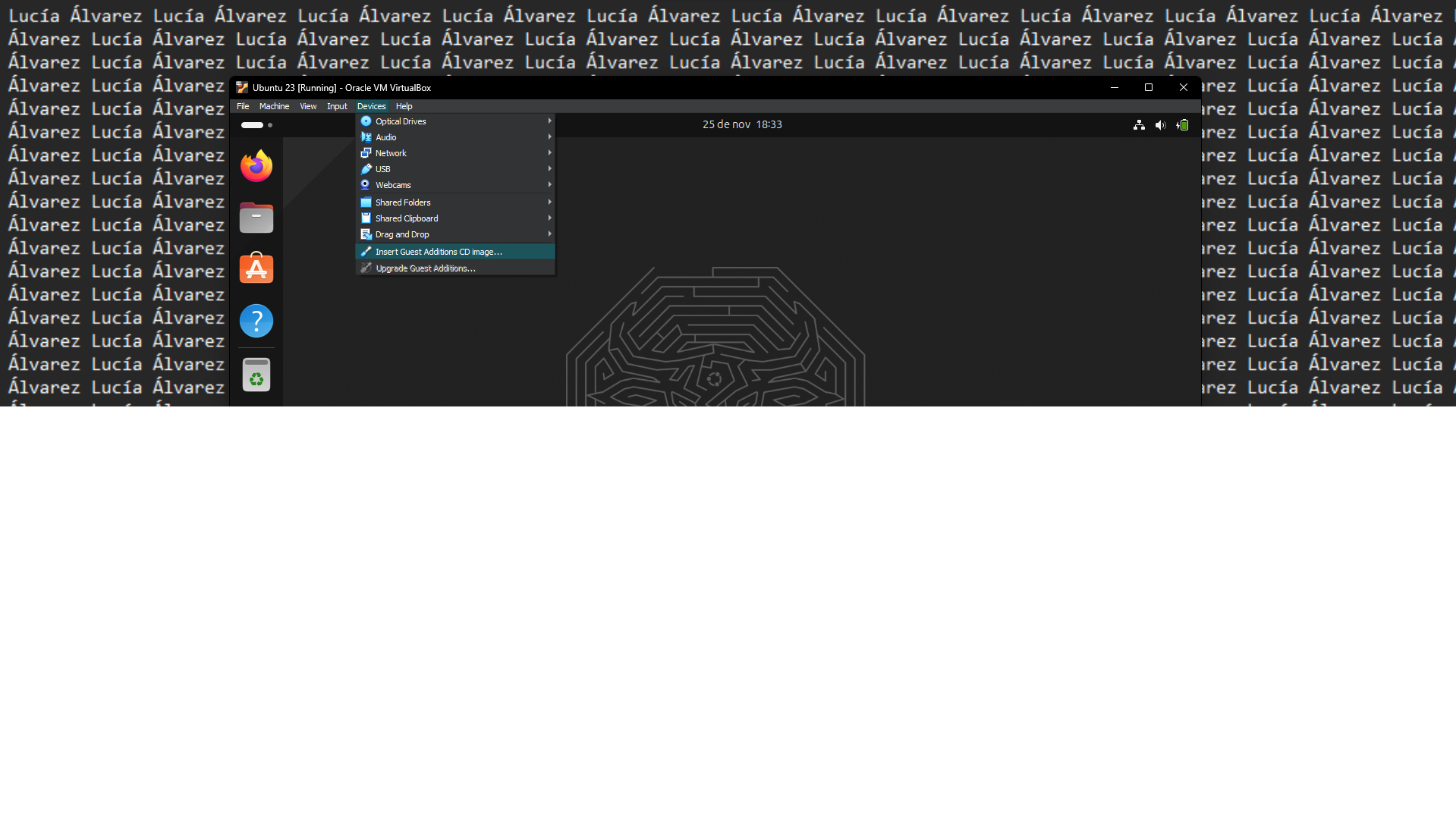
Task: Open the Help menu in VirtualBox
Action: pyautogui.click(x=404, y=106)
